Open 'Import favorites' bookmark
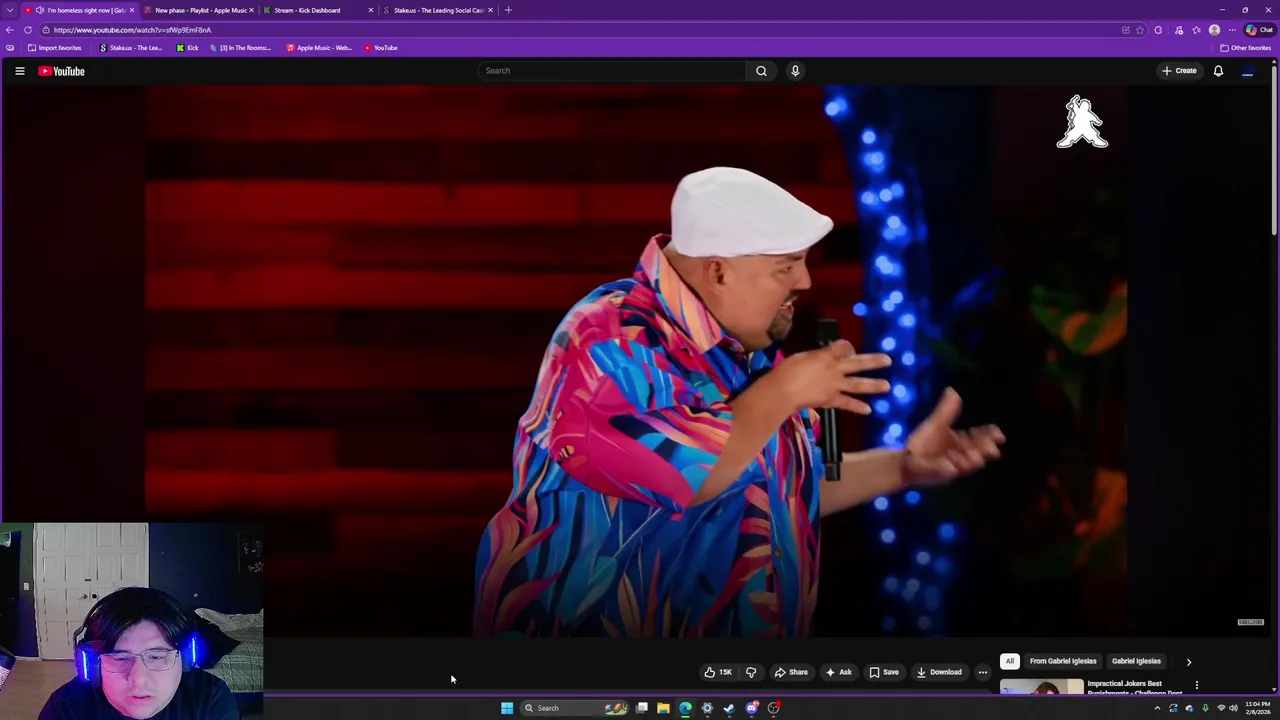The image size is (1280, 720). pos(55,48)
